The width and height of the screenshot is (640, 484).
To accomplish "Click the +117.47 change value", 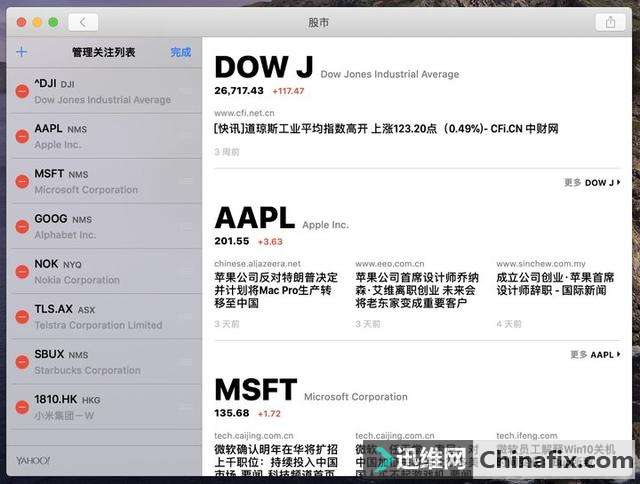I will tap(288, 91).
